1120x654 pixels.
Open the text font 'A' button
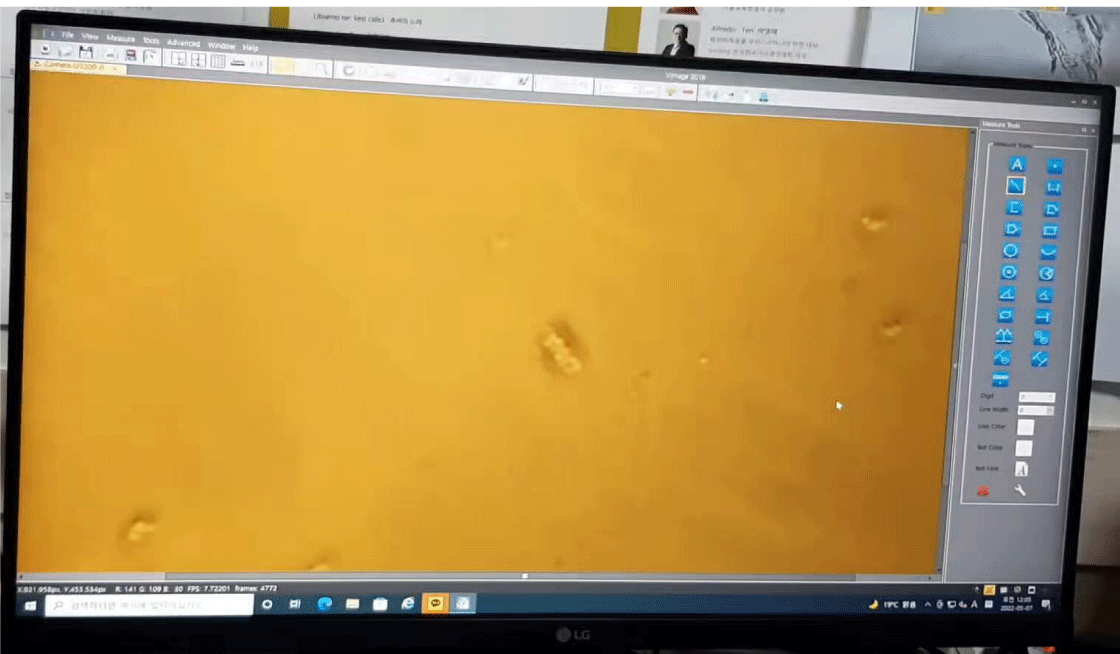(1021, 469)
